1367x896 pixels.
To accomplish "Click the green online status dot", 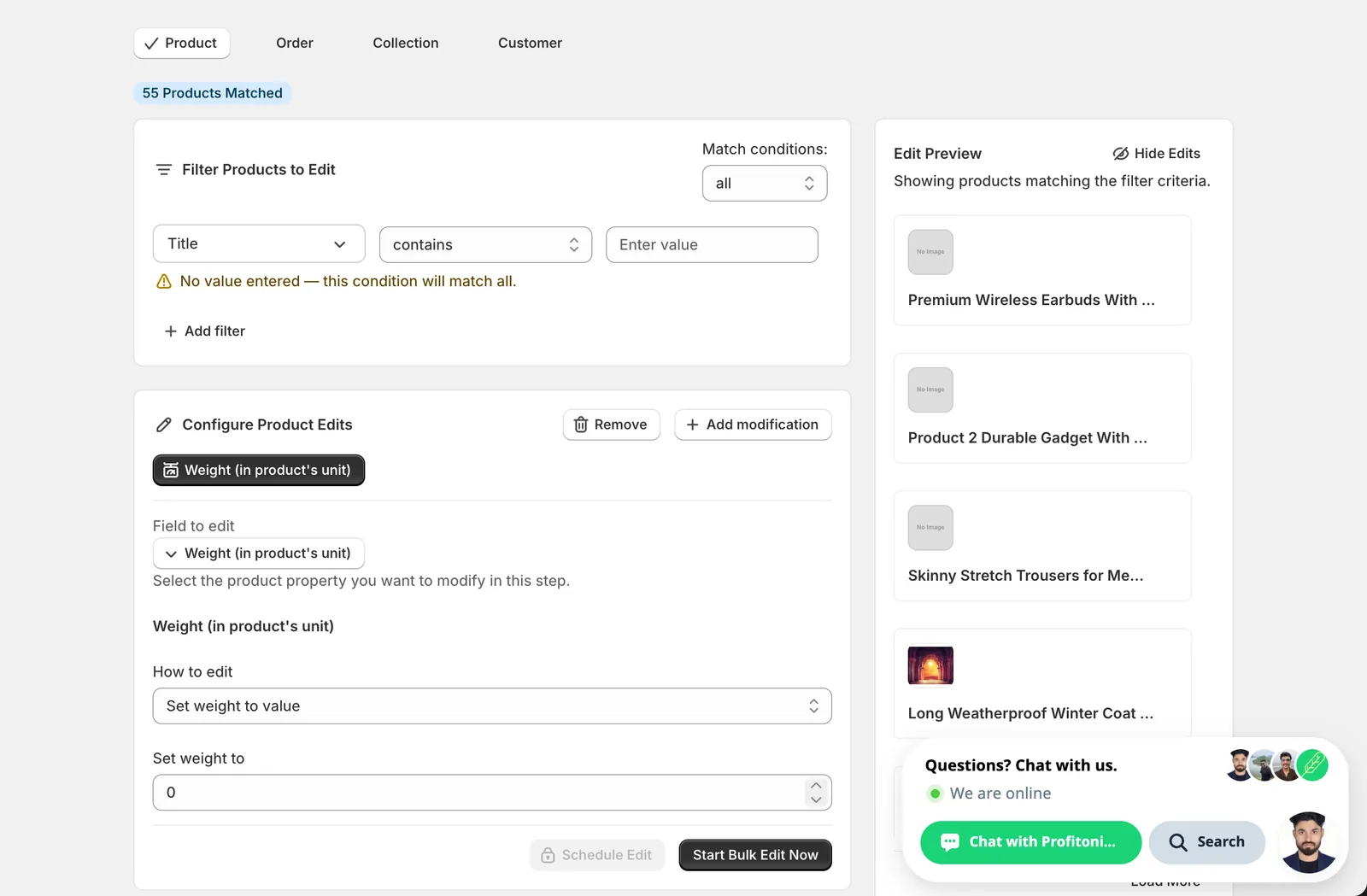I will click(935, 794).
